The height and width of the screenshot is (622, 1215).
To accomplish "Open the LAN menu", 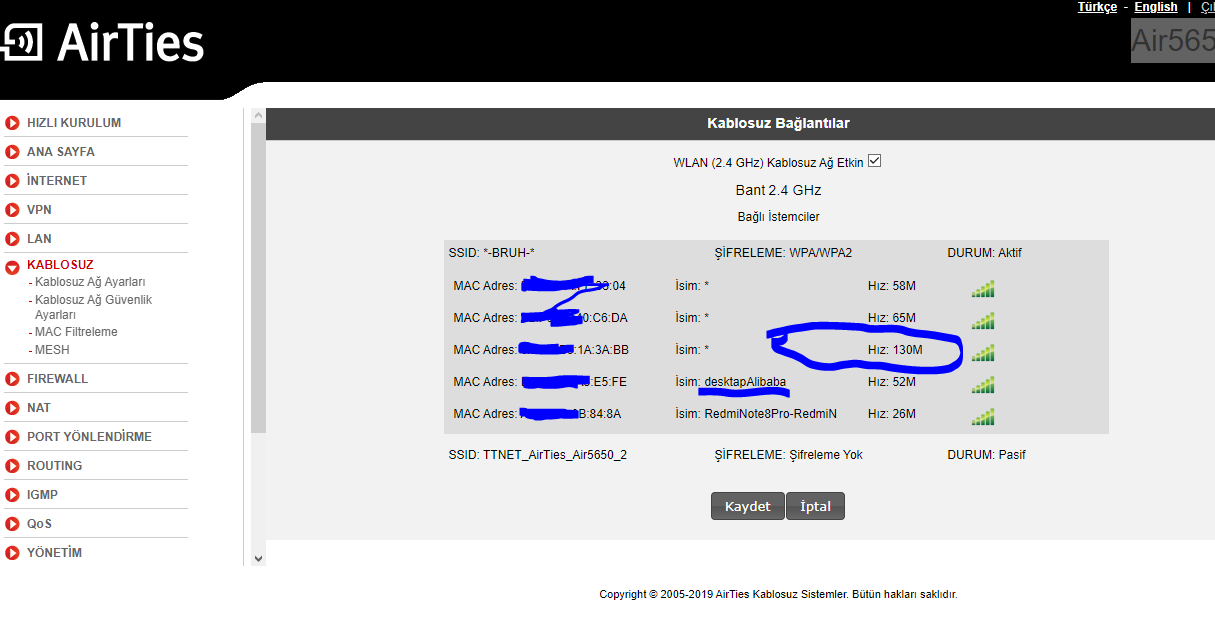I will pos(39,239).
